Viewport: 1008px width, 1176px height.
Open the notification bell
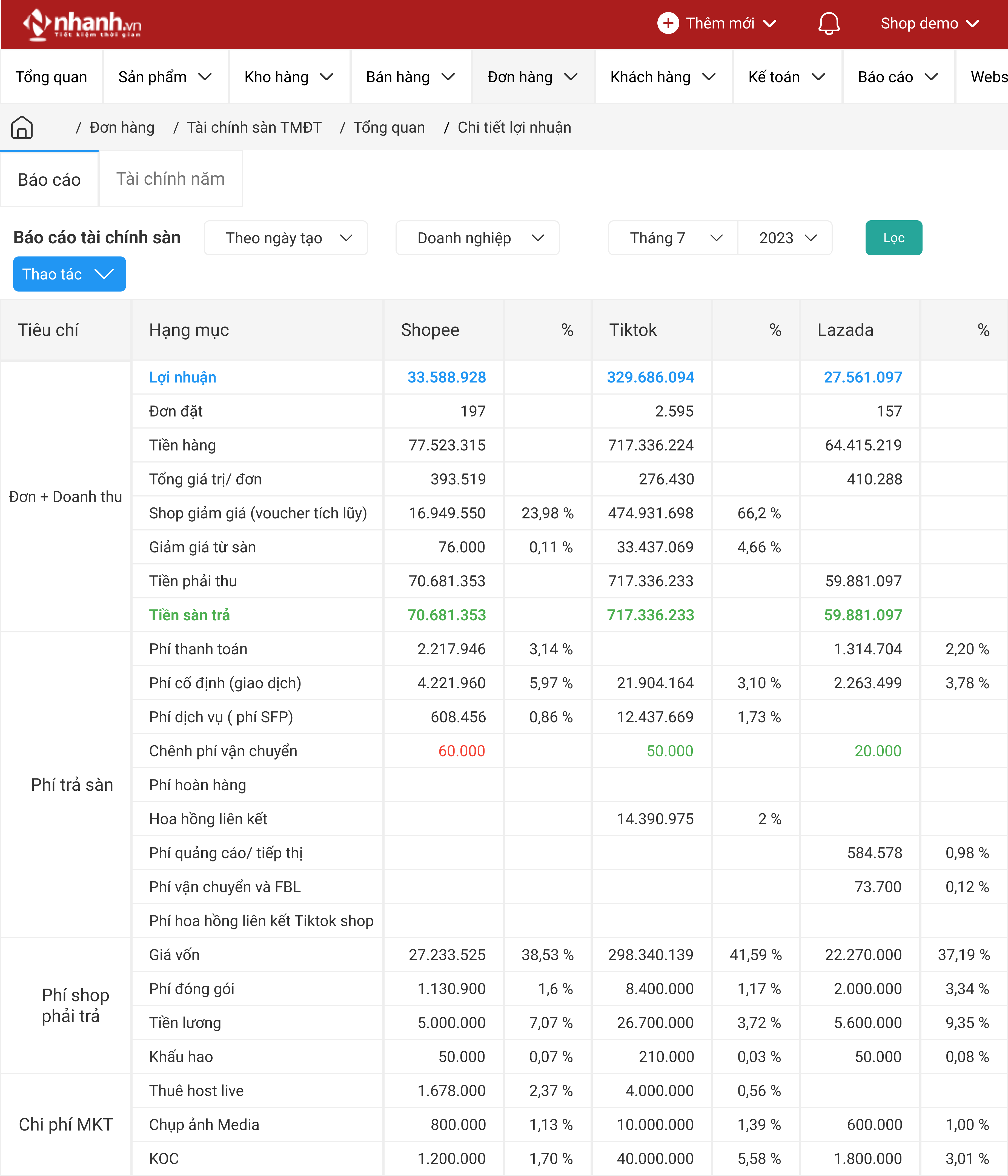pos(828,23)
